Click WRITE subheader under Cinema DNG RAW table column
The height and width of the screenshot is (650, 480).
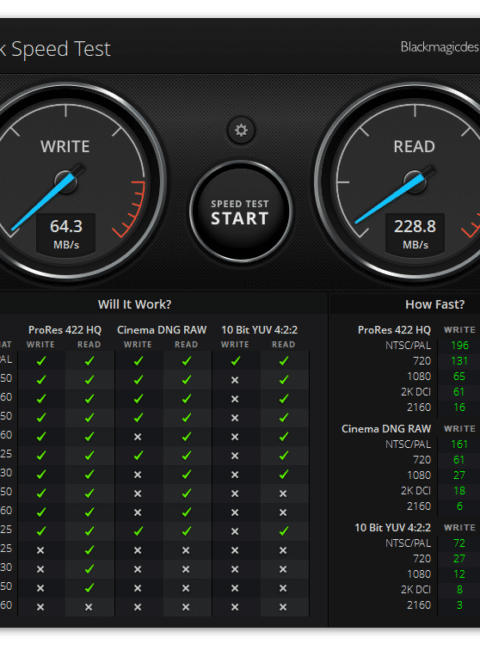tap(138, 344)
